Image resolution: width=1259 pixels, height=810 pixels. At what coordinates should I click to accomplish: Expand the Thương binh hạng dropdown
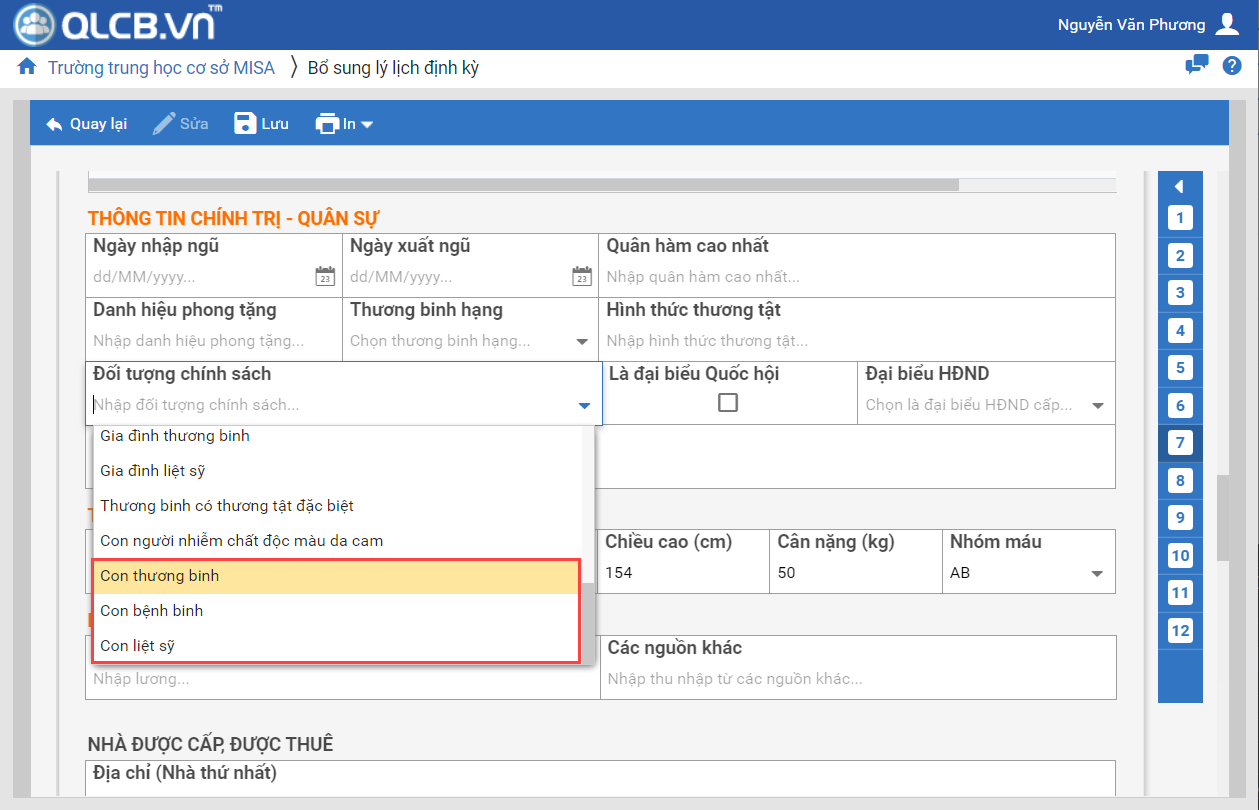(x=582, y=342)
